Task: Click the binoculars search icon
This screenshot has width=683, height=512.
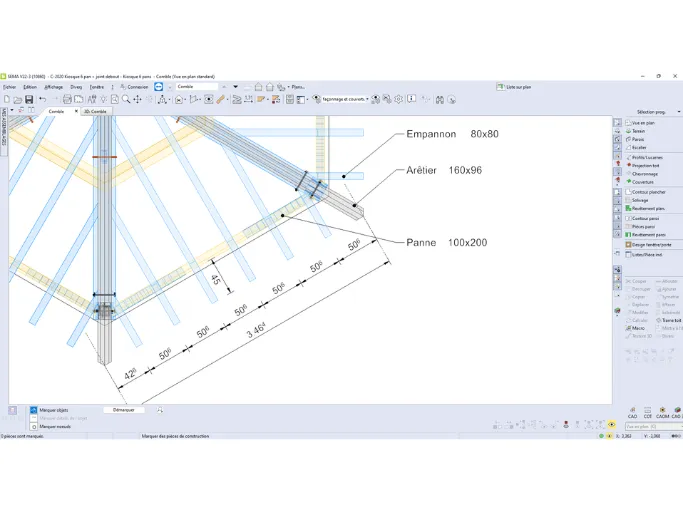Action: [440, 100]
